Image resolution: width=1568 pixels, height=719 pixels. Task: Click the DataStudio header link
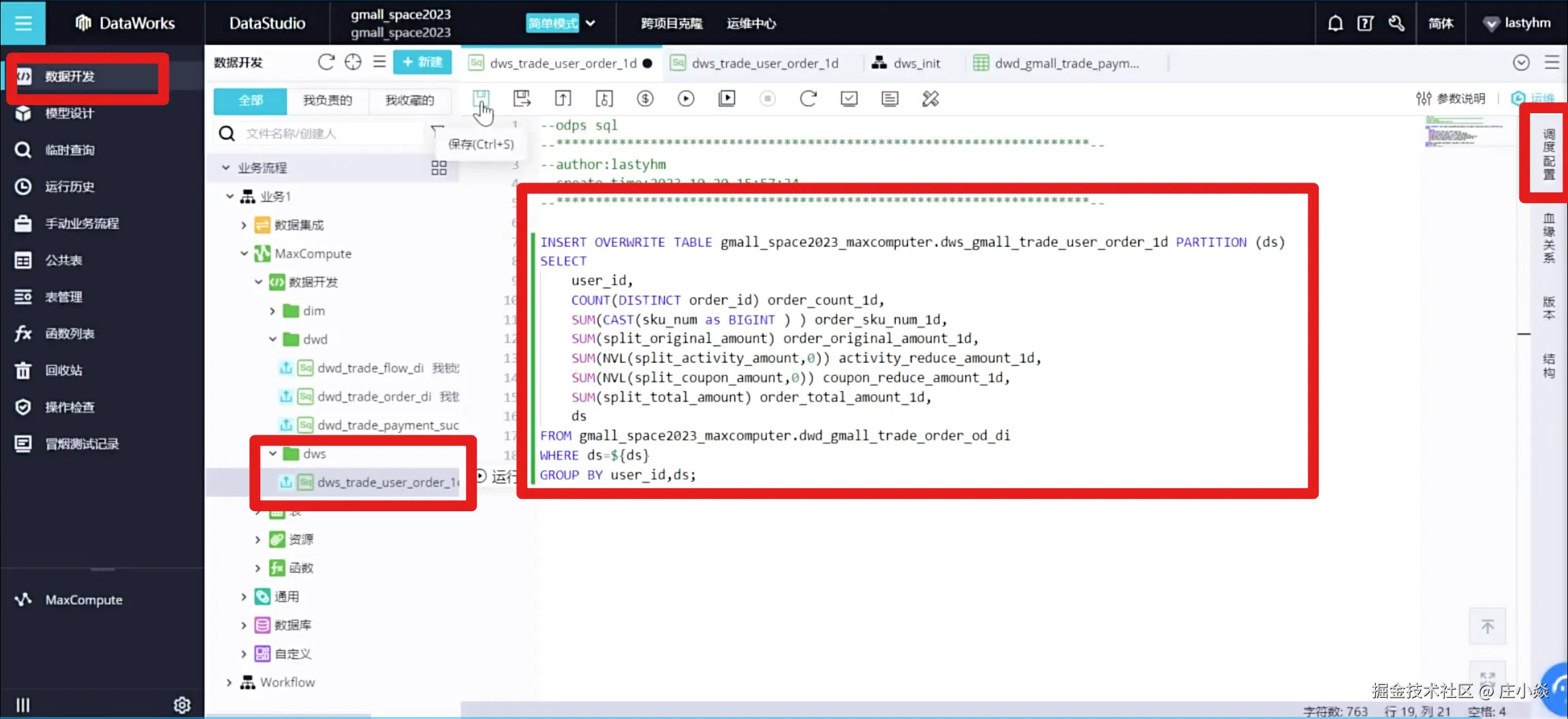267,23
